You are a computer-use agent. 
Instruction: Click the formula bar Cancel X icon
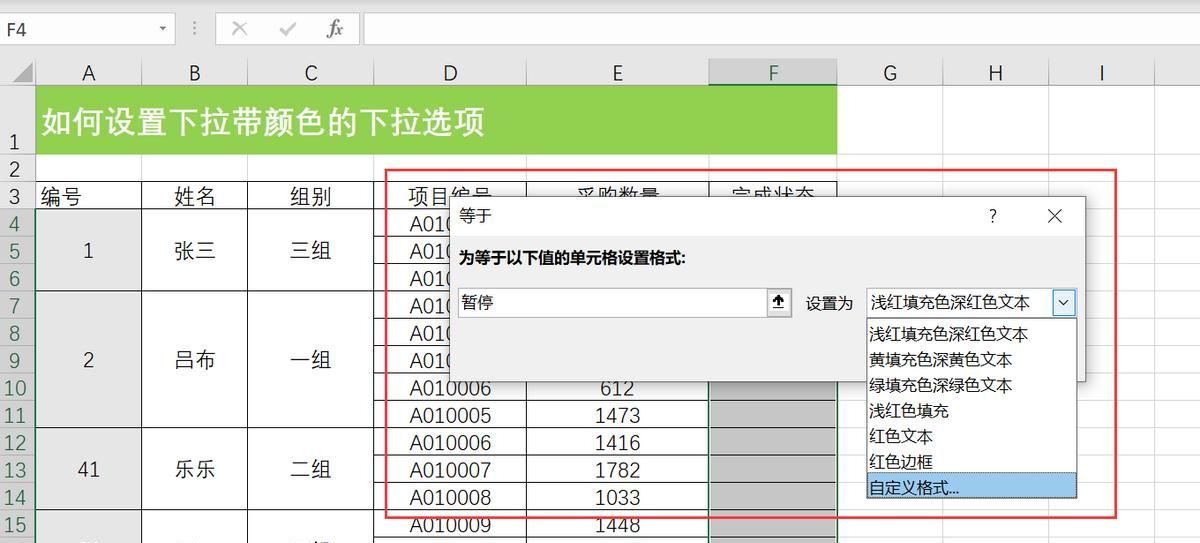coord(239,29)
